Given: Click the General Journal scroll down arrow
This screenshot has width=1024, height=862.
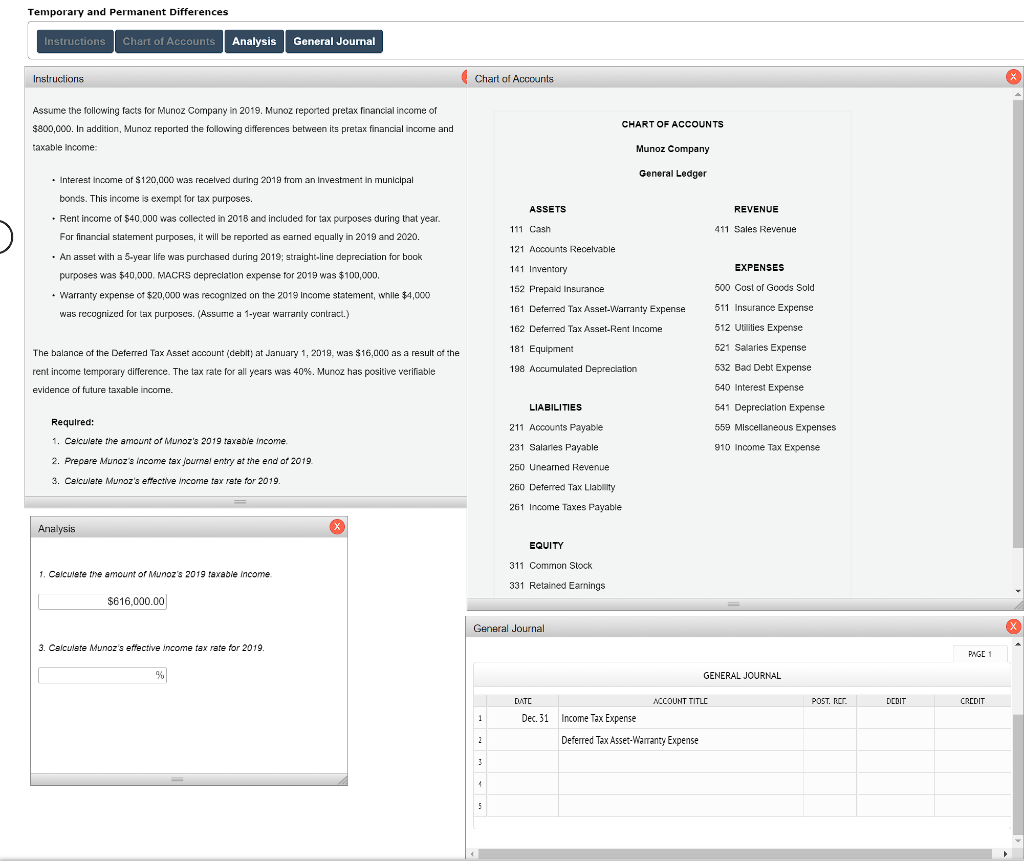Looking at the screenshot, I should [x=1017, y=841].
